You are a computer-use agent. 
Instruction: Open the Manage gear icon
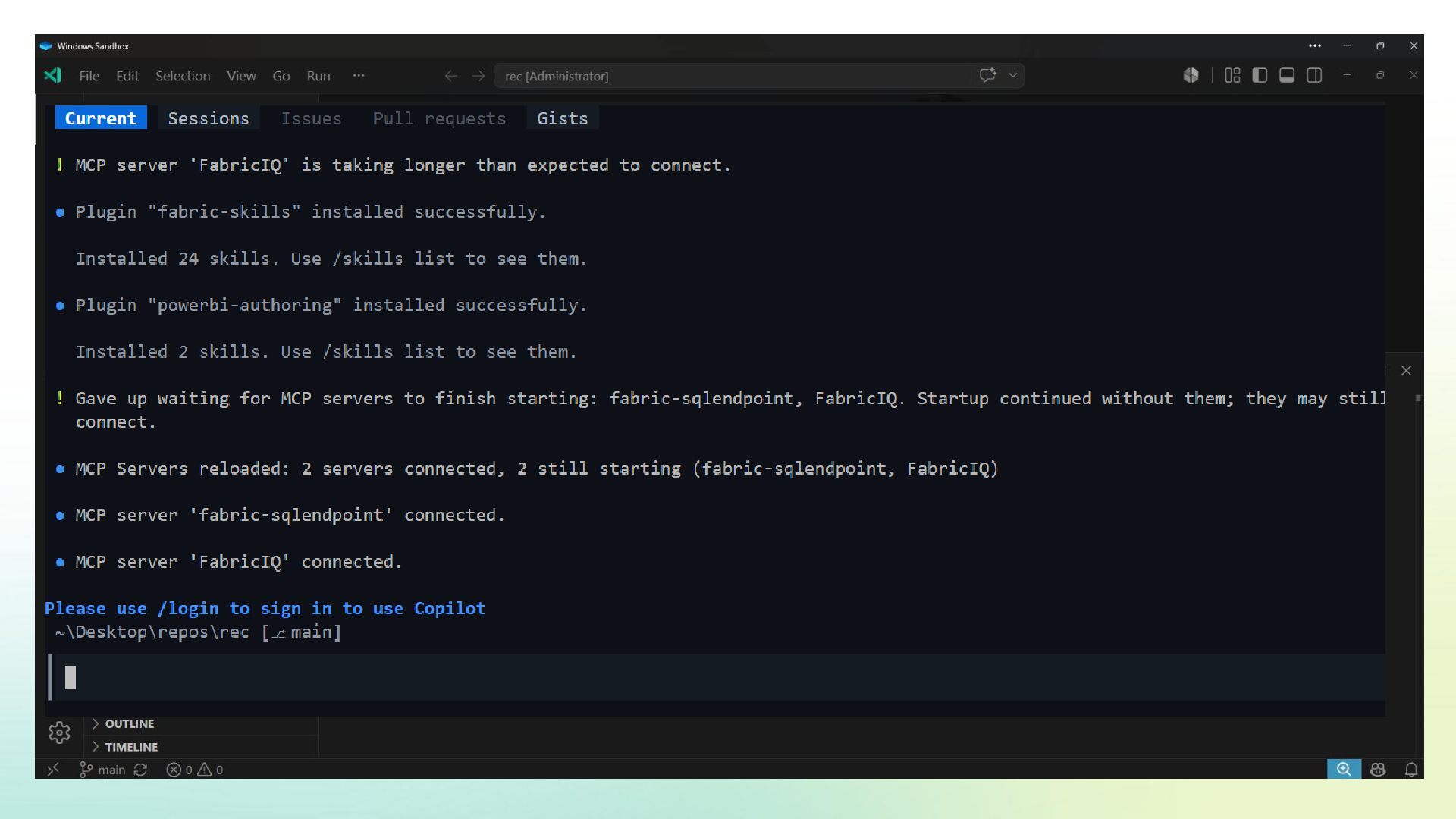click(x=59, y=732)
